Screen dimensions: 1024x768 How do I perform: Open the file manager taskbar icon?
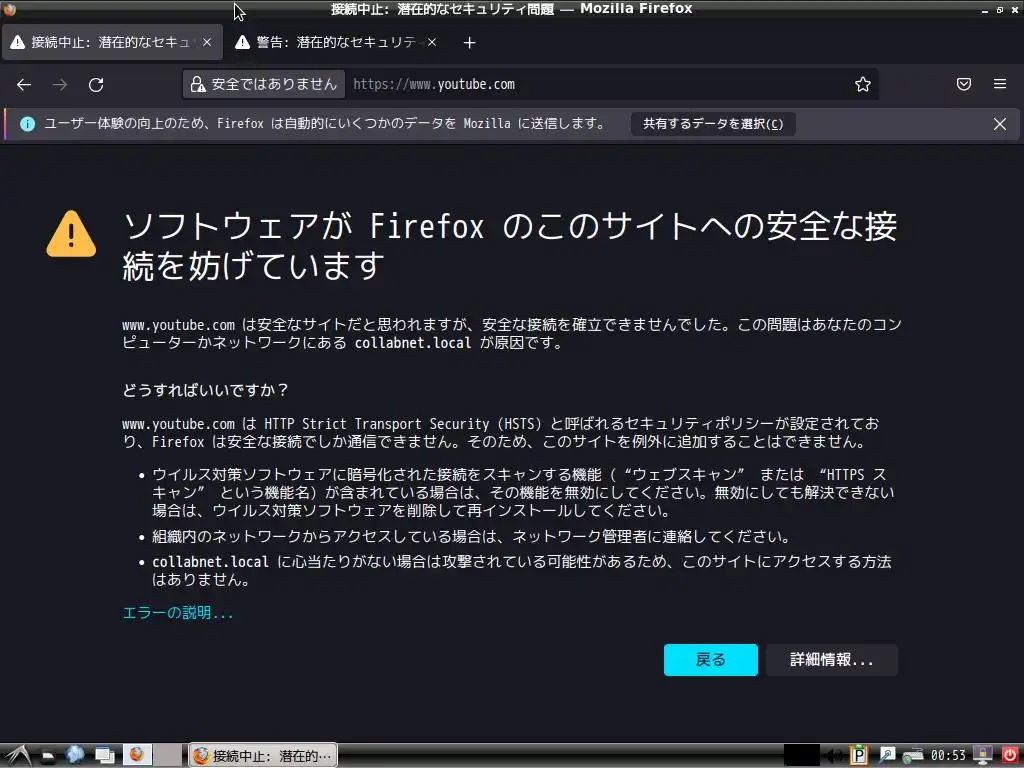47,756
